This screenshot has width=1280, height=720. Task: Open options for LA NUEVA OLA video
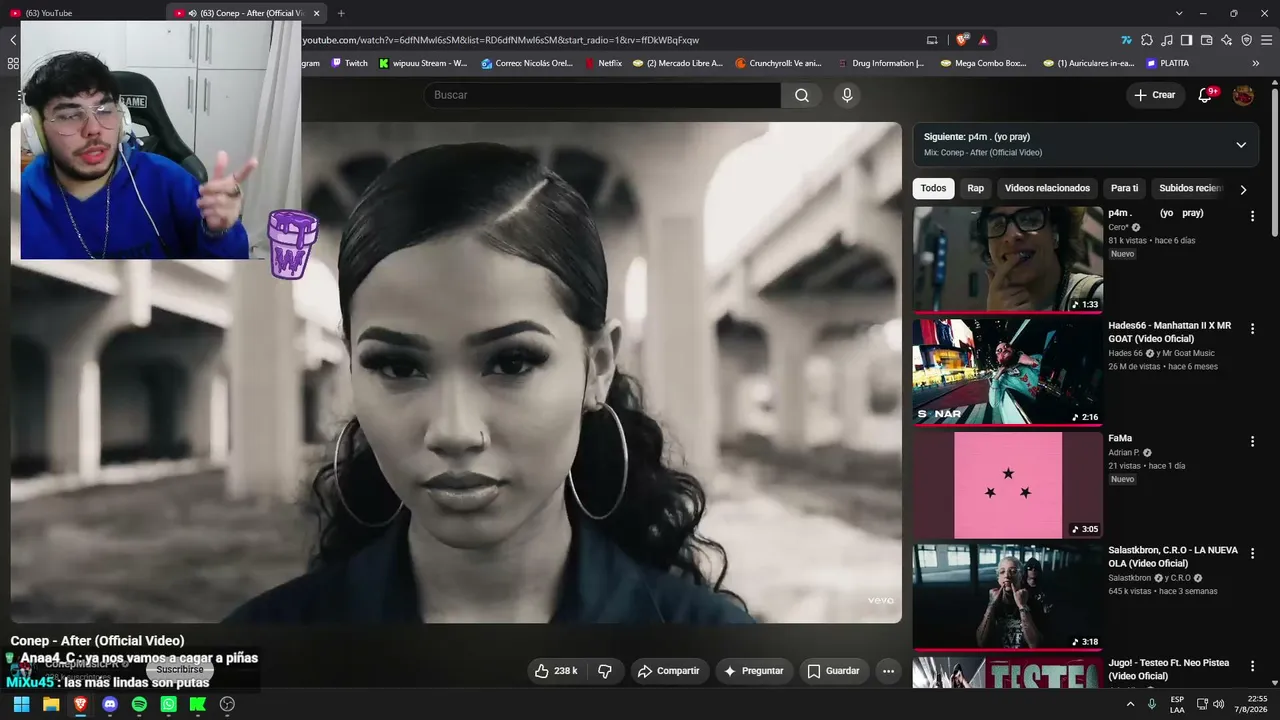1252,553
